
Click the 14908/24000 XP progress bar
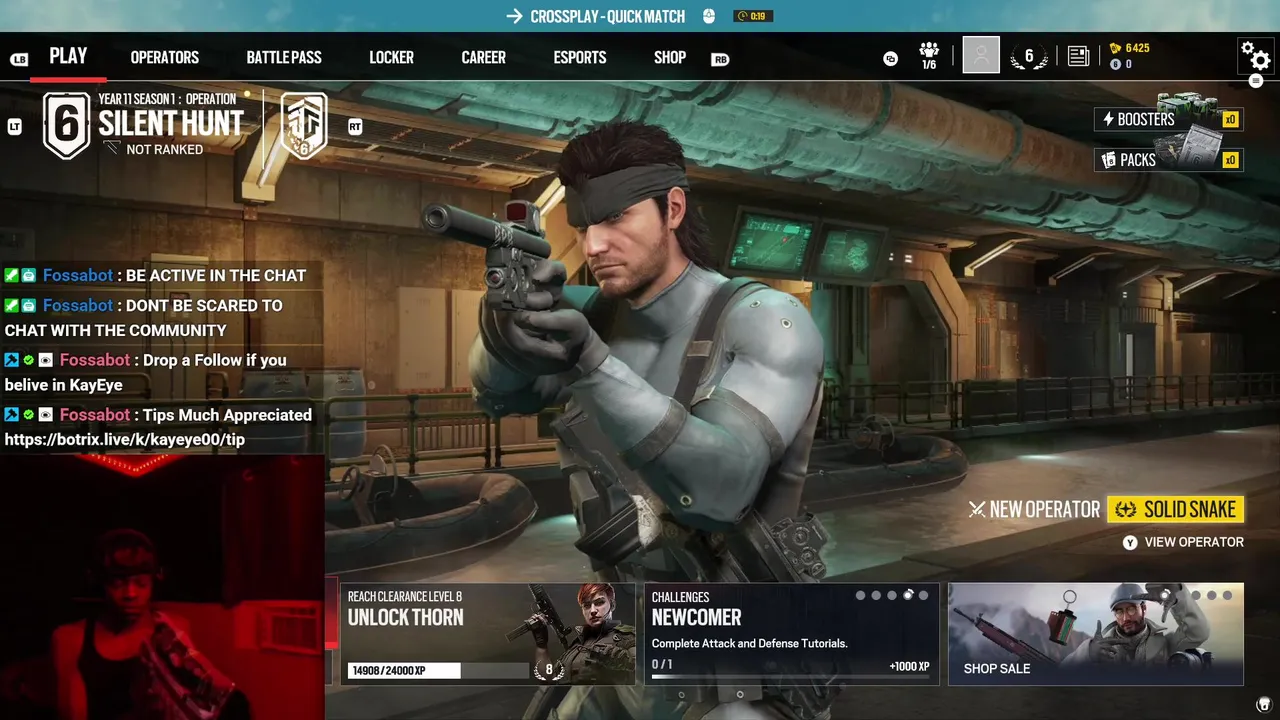[438, 670]
